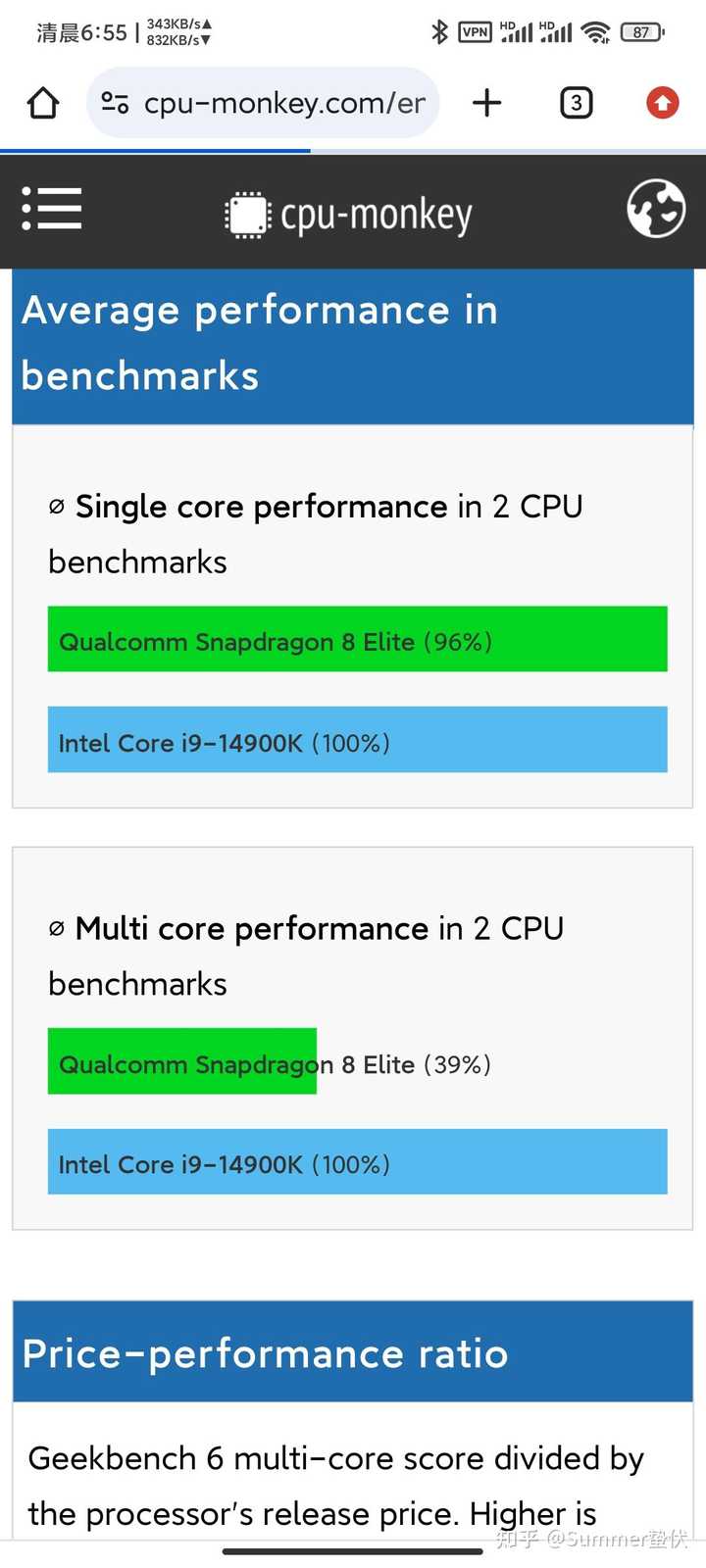Open the globe language selector

tap(656, 209)
